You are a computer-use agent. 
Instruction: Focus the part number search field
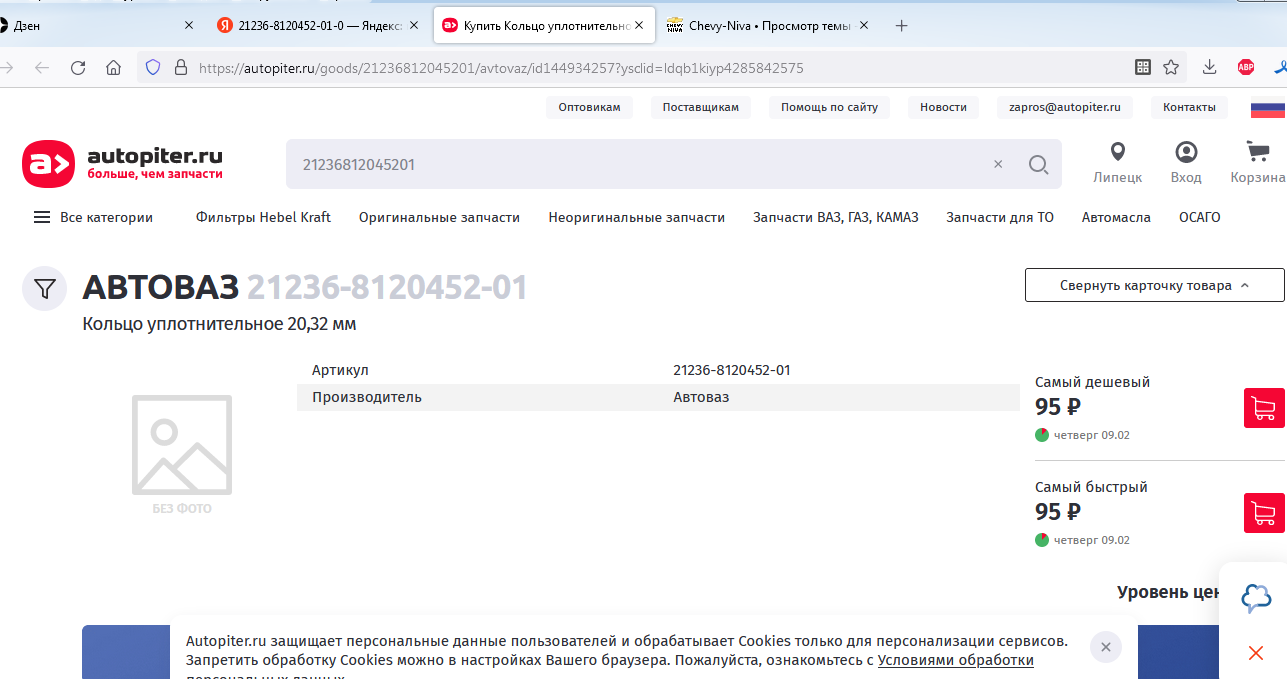640,164
